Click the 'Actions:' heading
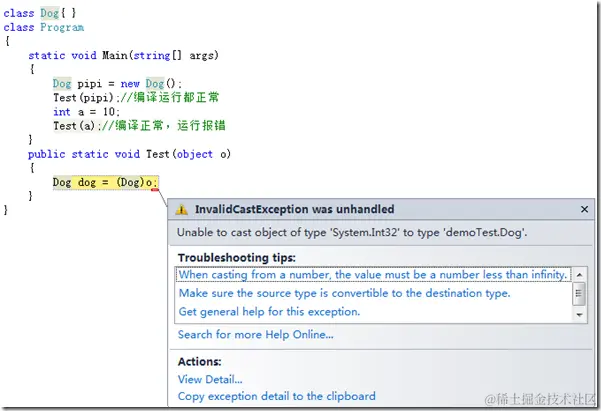Viewport: 601px width, 411px height. 199,362
